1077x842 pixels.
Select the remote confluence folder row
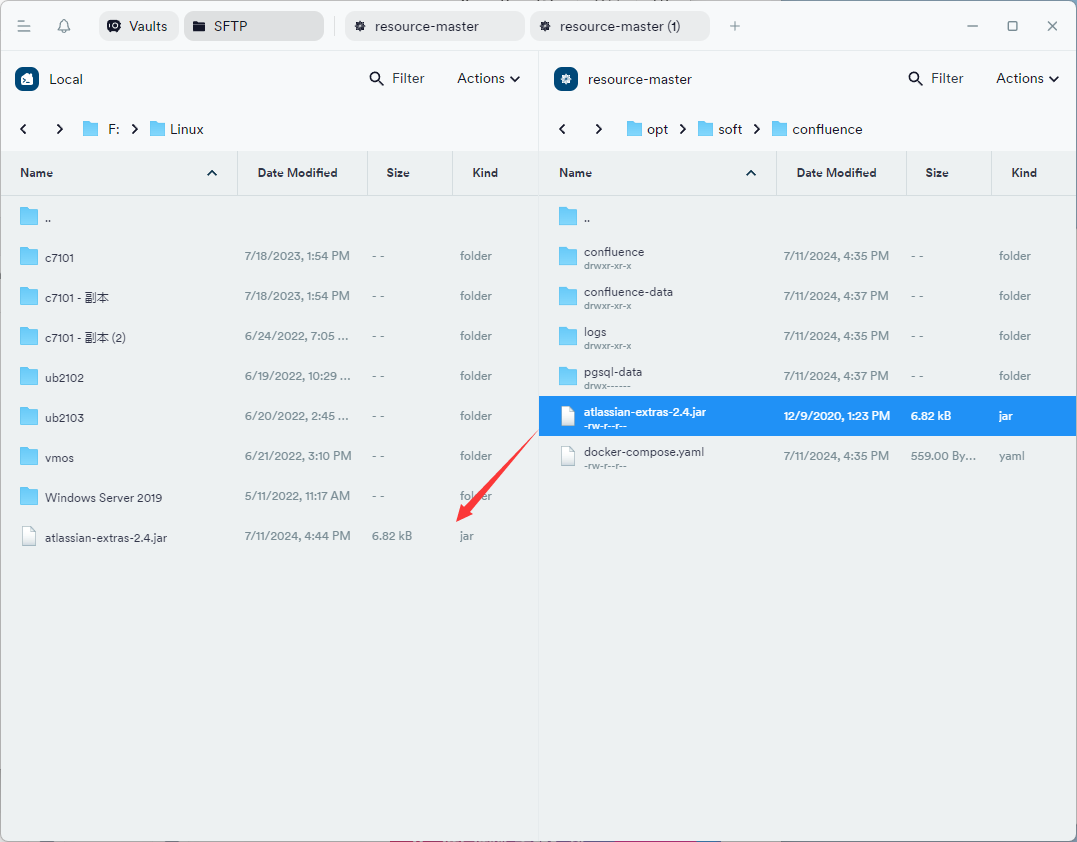tap(808, 256)
